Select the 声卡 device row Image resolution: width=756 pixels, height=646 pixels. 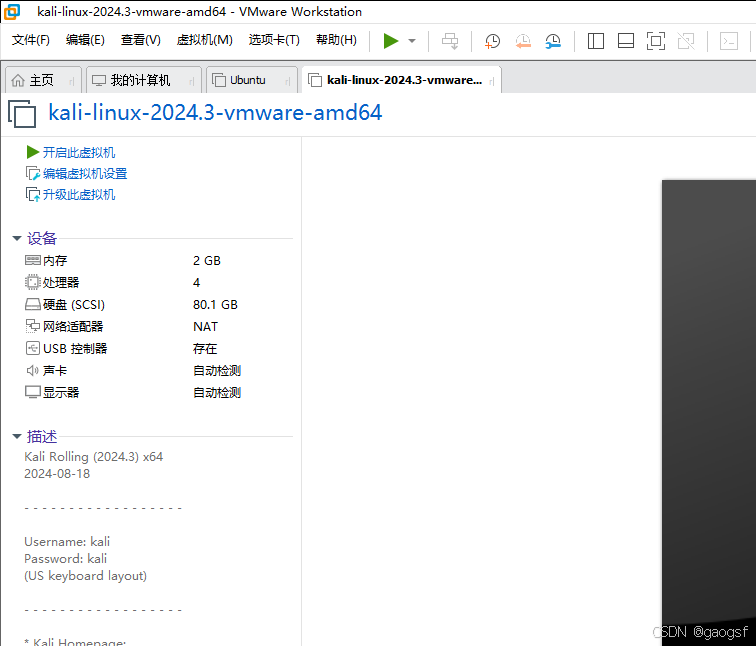pos(158,371)
